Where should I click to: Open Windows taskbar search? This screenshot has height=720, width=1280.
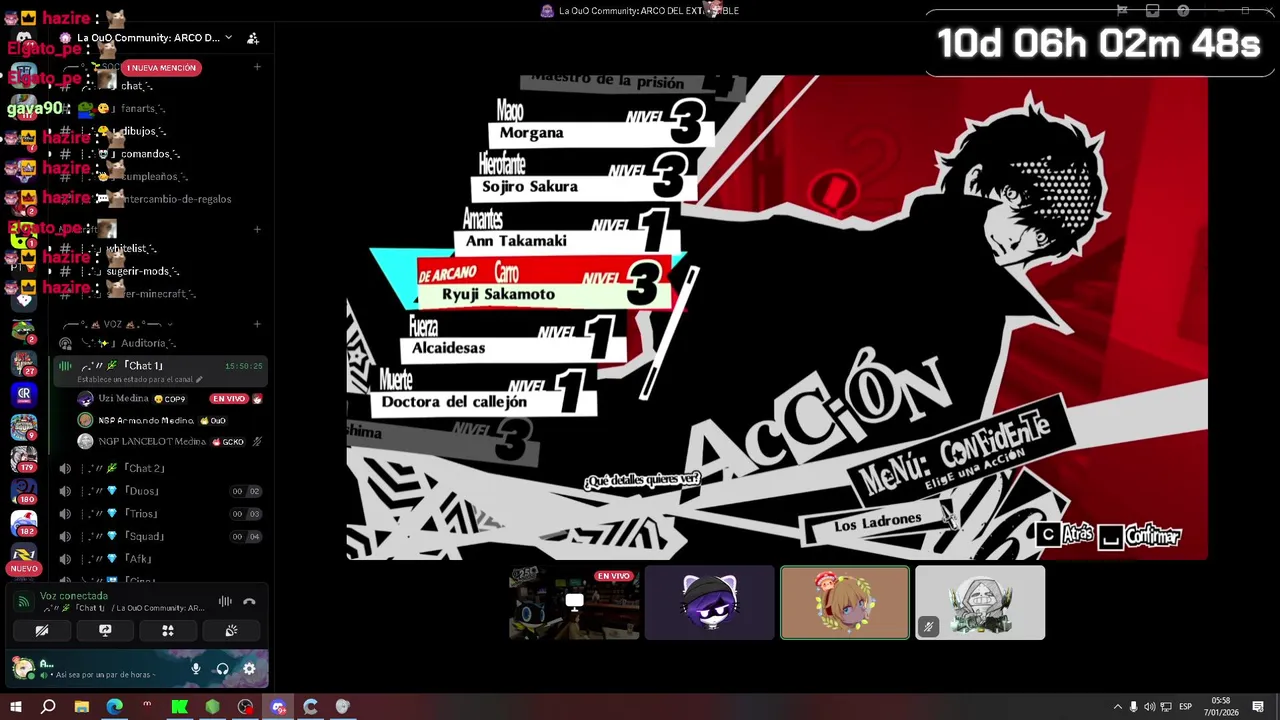tap(48, 707)
